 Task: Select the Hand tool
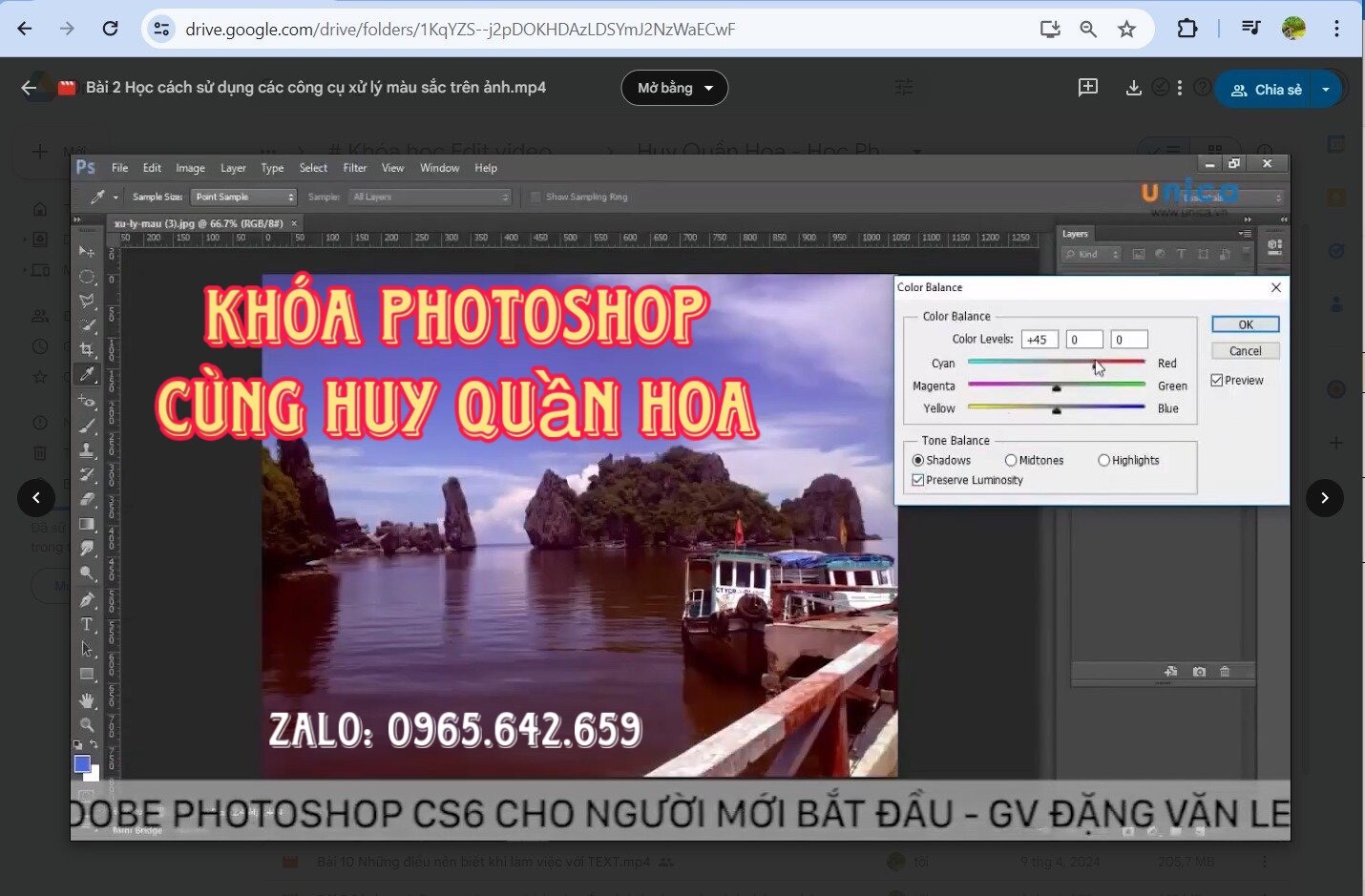[x=87, y=699]
